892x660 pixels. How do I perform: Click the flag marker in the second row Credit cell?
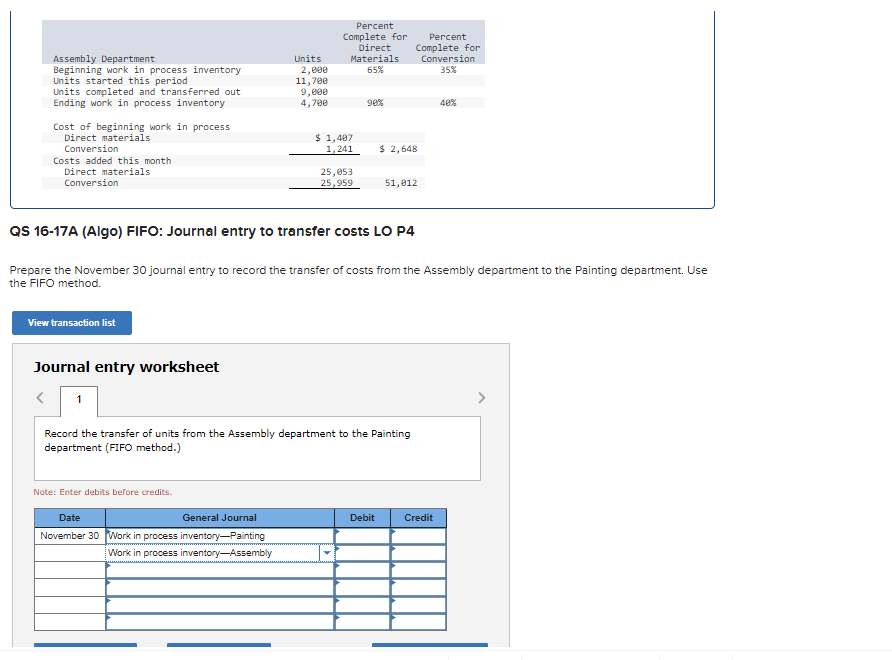pos(394,552)
